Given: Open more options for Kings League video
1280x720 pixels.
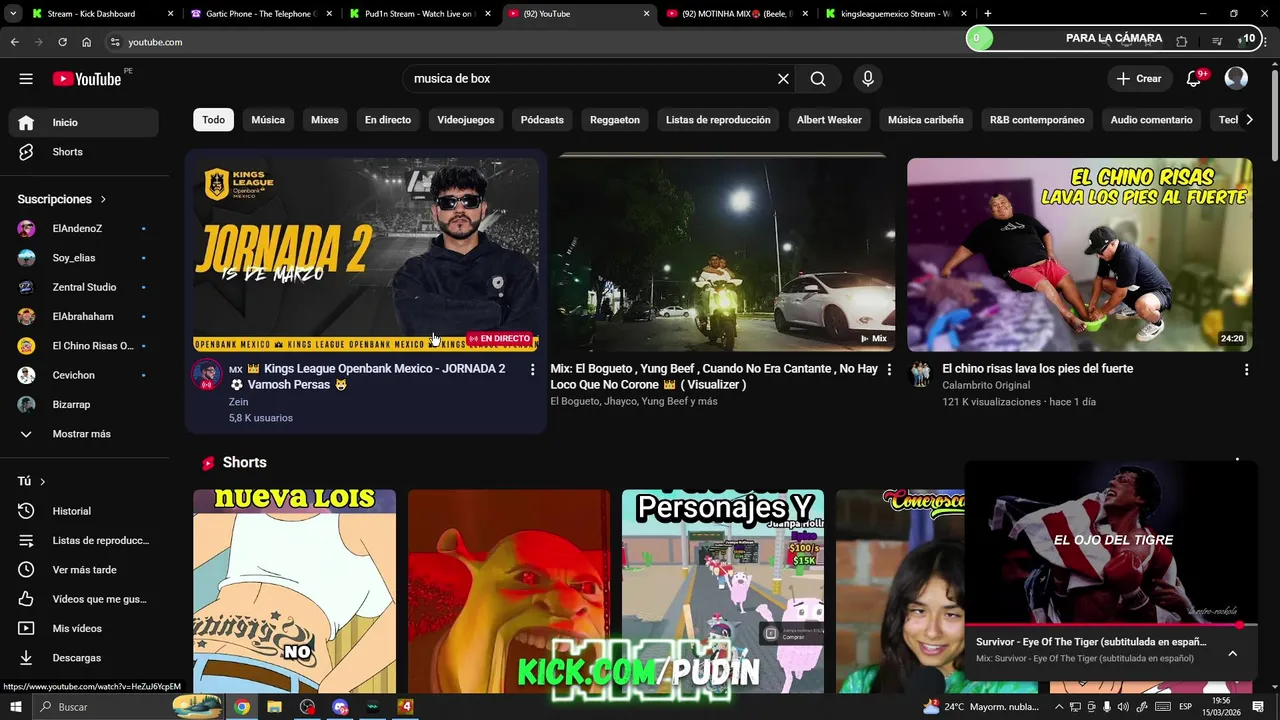Looking at the screenshot, I should 532,370.
